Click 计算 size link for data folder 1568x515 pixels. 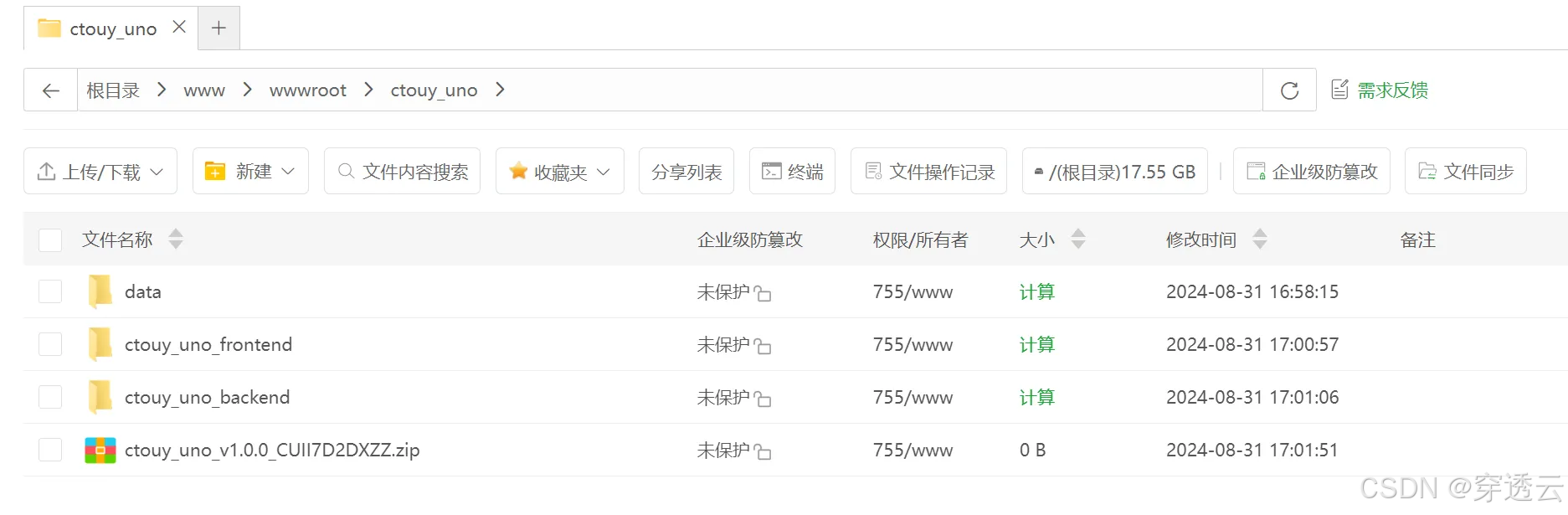coord(1036,291)
